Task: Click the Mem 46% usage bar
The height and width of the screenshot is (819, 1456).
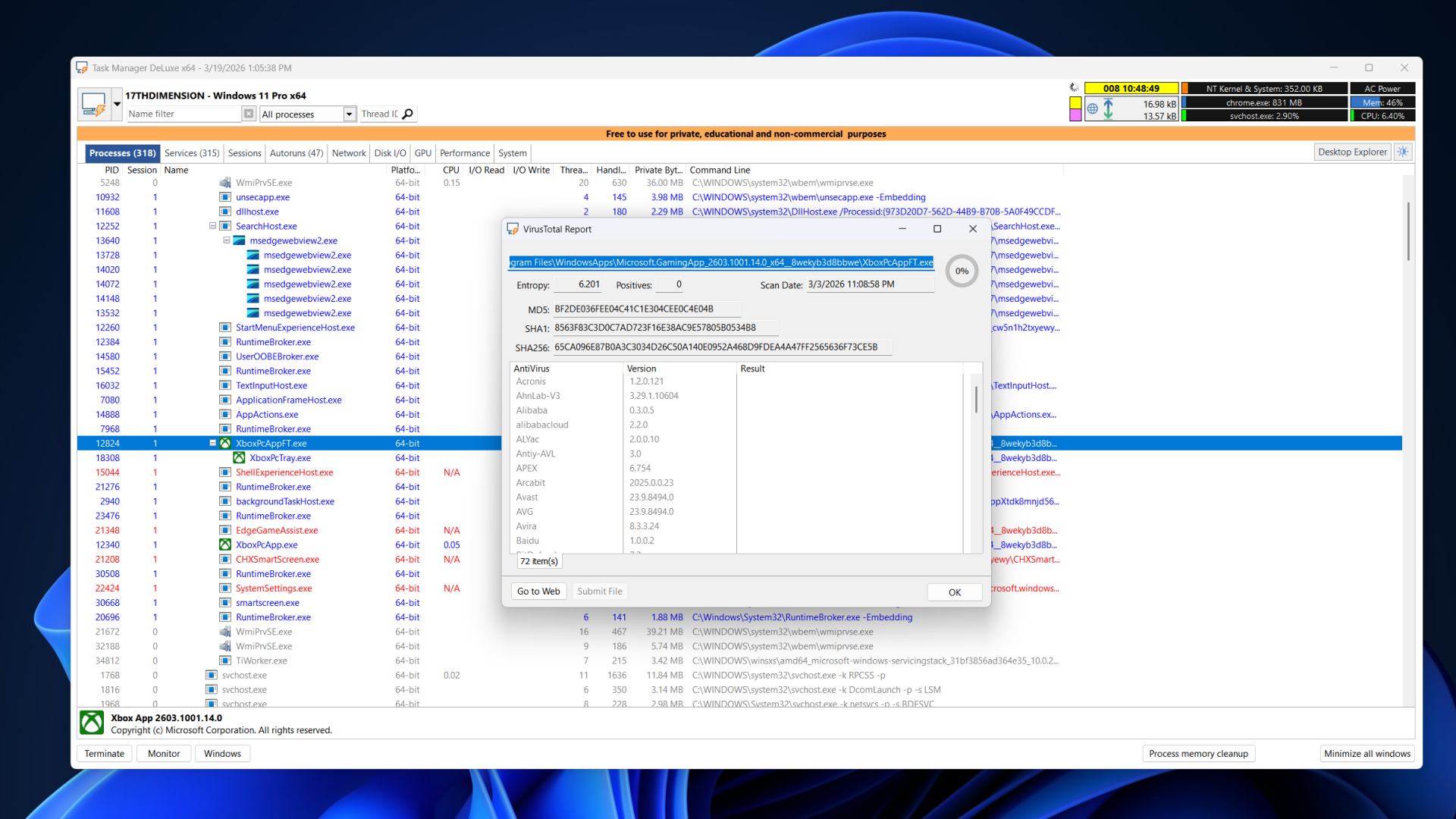Action: (1382, 102)
